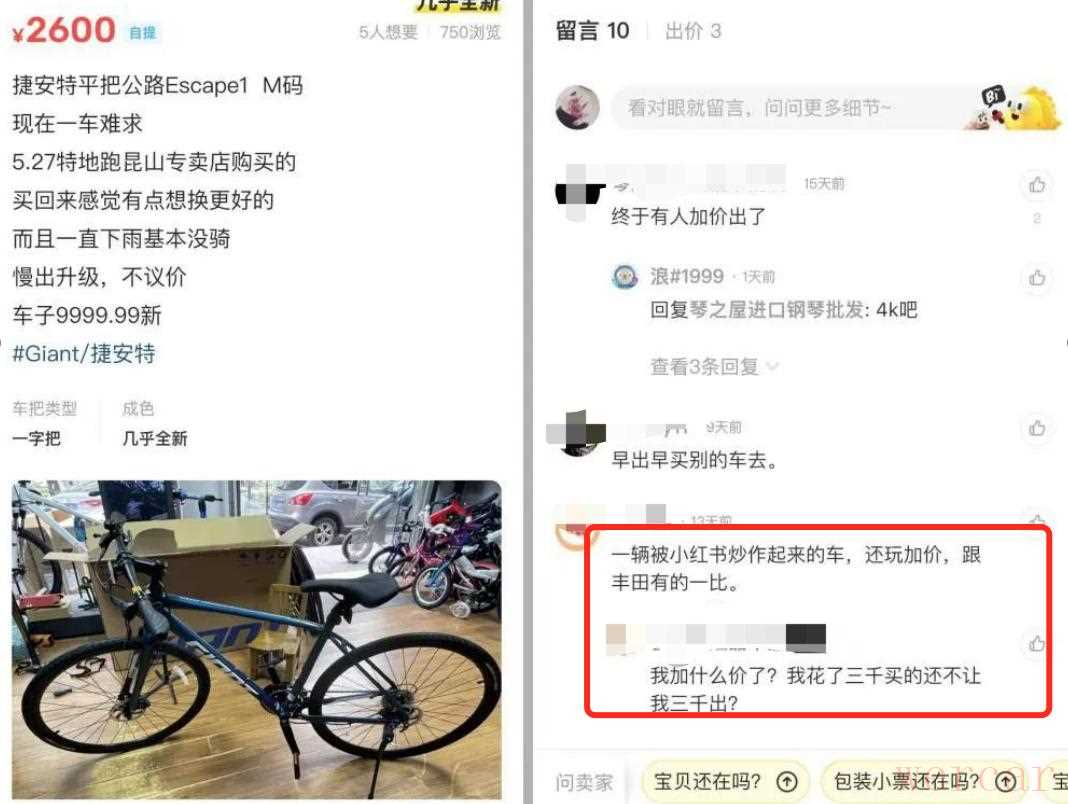Focus the 看对眼就留言 comment field

pyautogui.click(x=794, y=108)
